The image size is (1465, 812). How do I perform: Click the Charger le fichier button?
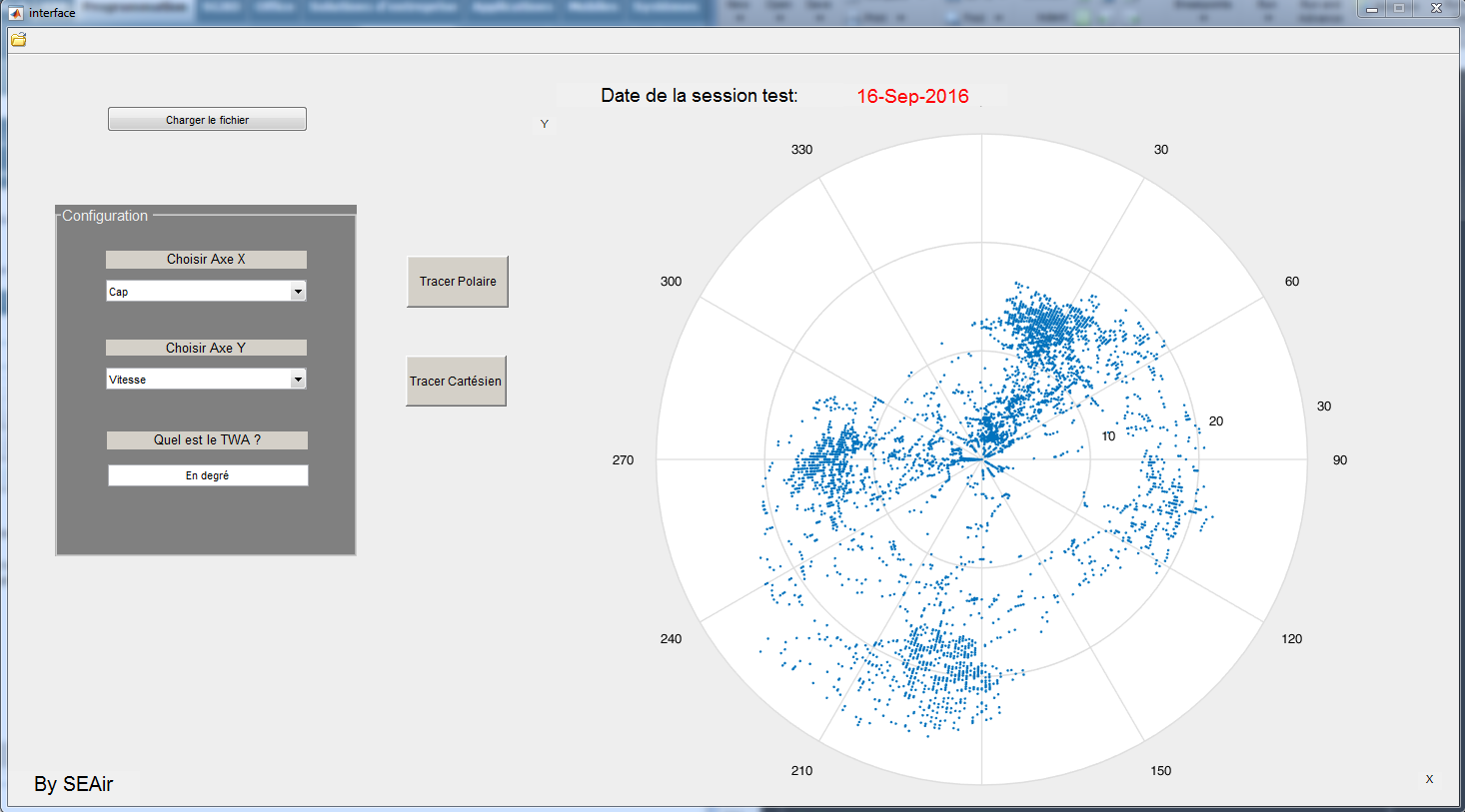coord(207,120)
